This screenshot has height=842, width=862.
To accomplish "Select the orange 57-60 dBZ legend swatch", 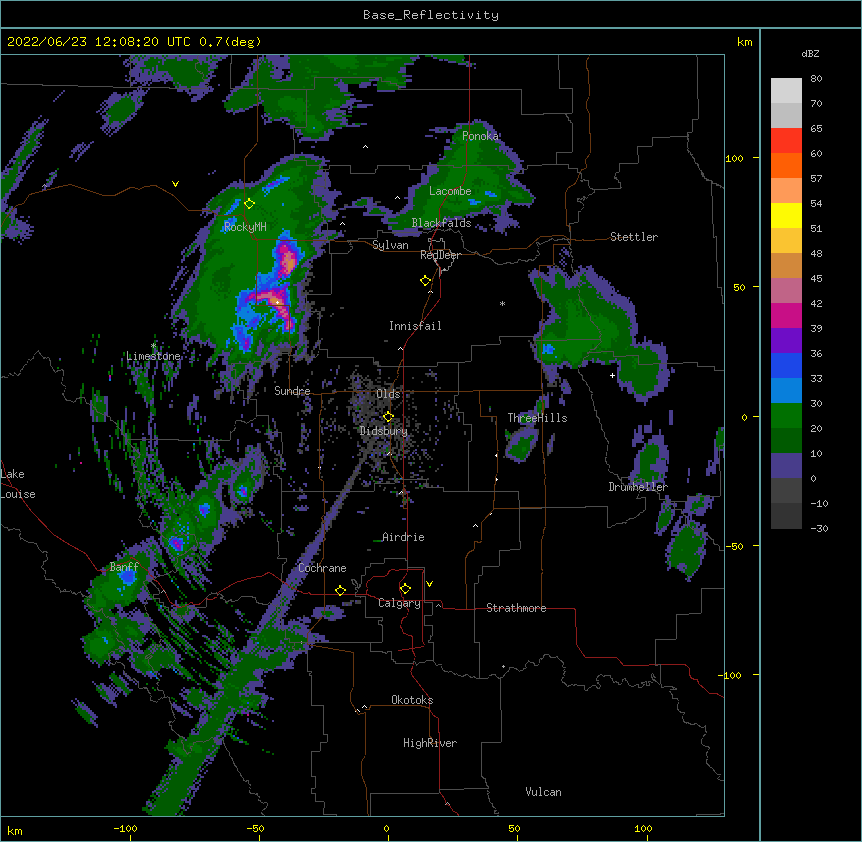I will point(786,166).
